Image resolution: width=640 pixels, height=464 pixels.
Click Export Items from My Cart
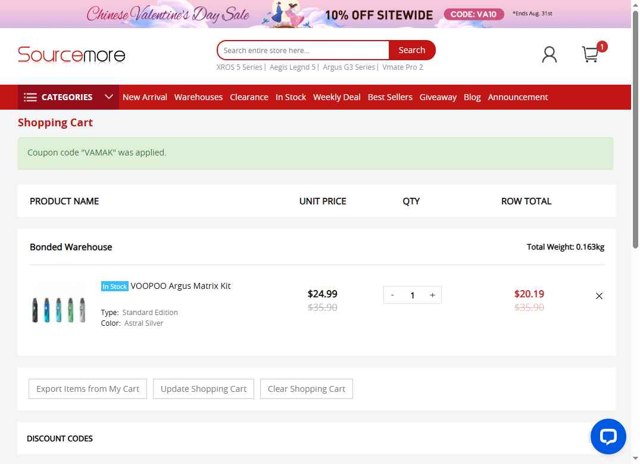[x=88, y=389]
